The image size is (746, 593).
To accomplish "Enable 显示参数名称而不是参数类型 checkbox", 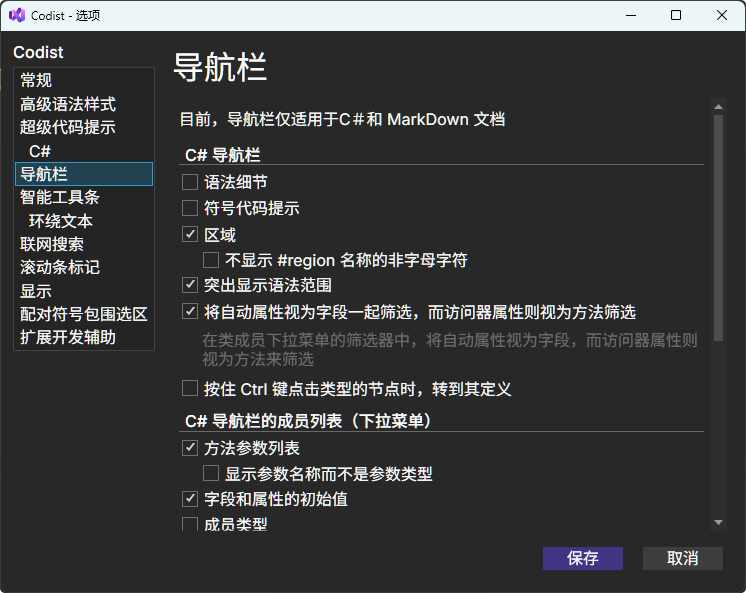I will click(211, 473).
